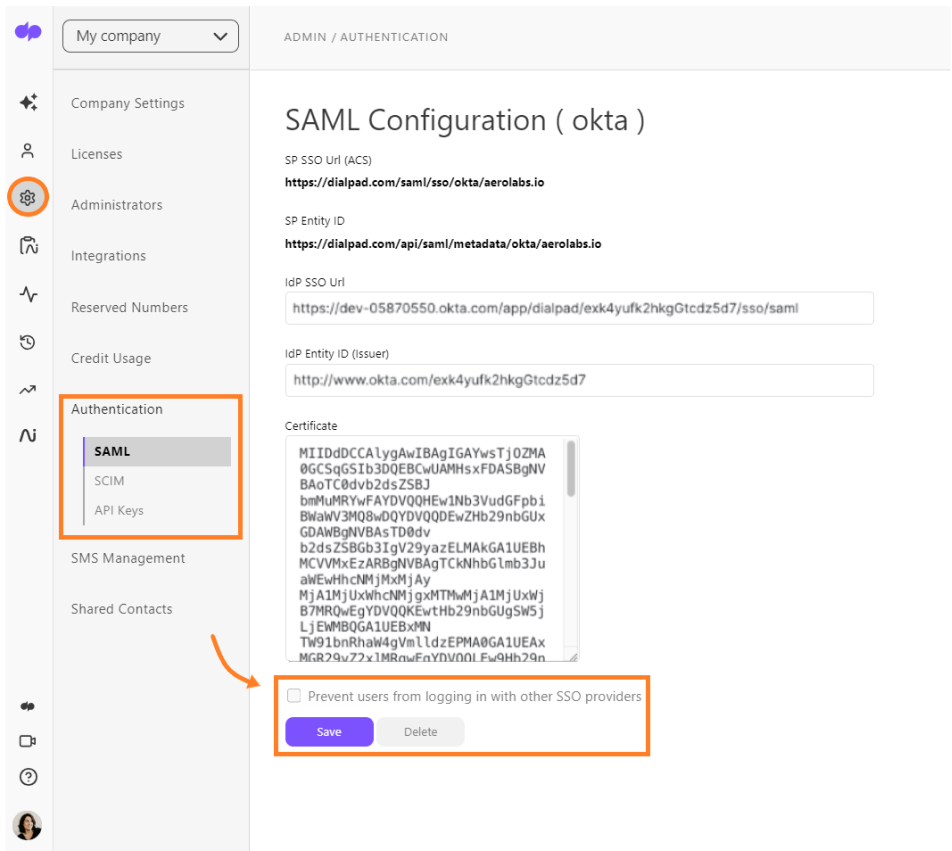This screenshot has height=851, width=952.
Task: Open the Ai sparkle icon in sidebar
Action: pyautogui.click(x=28, y=102)
